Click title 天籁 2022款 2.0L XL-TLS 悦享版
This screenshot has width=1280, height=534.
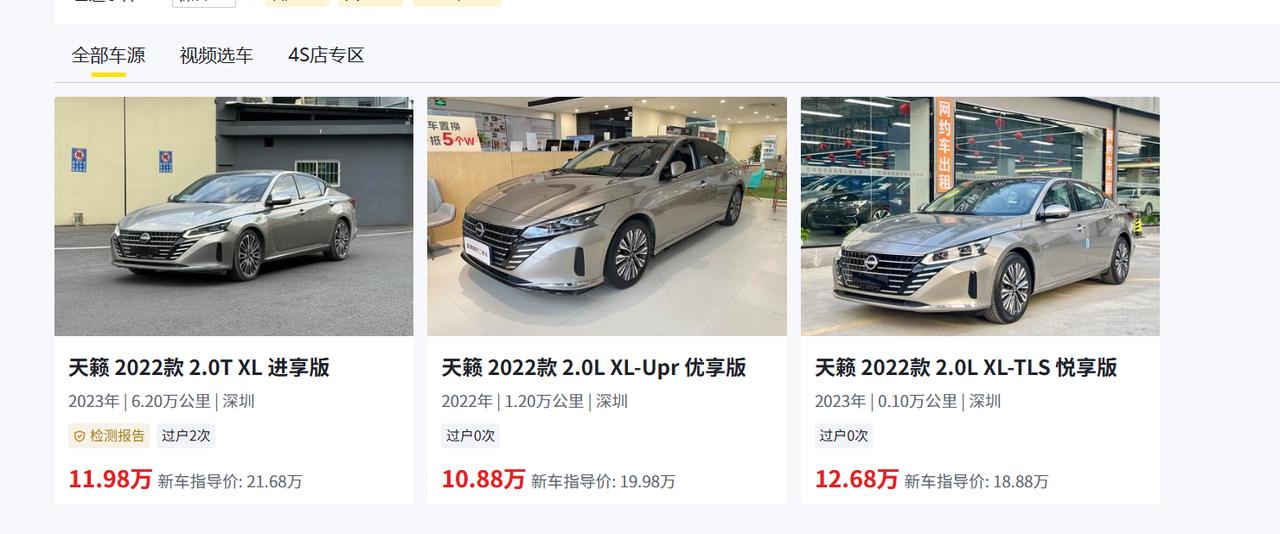pyautogui.click(x=966, y=367)
